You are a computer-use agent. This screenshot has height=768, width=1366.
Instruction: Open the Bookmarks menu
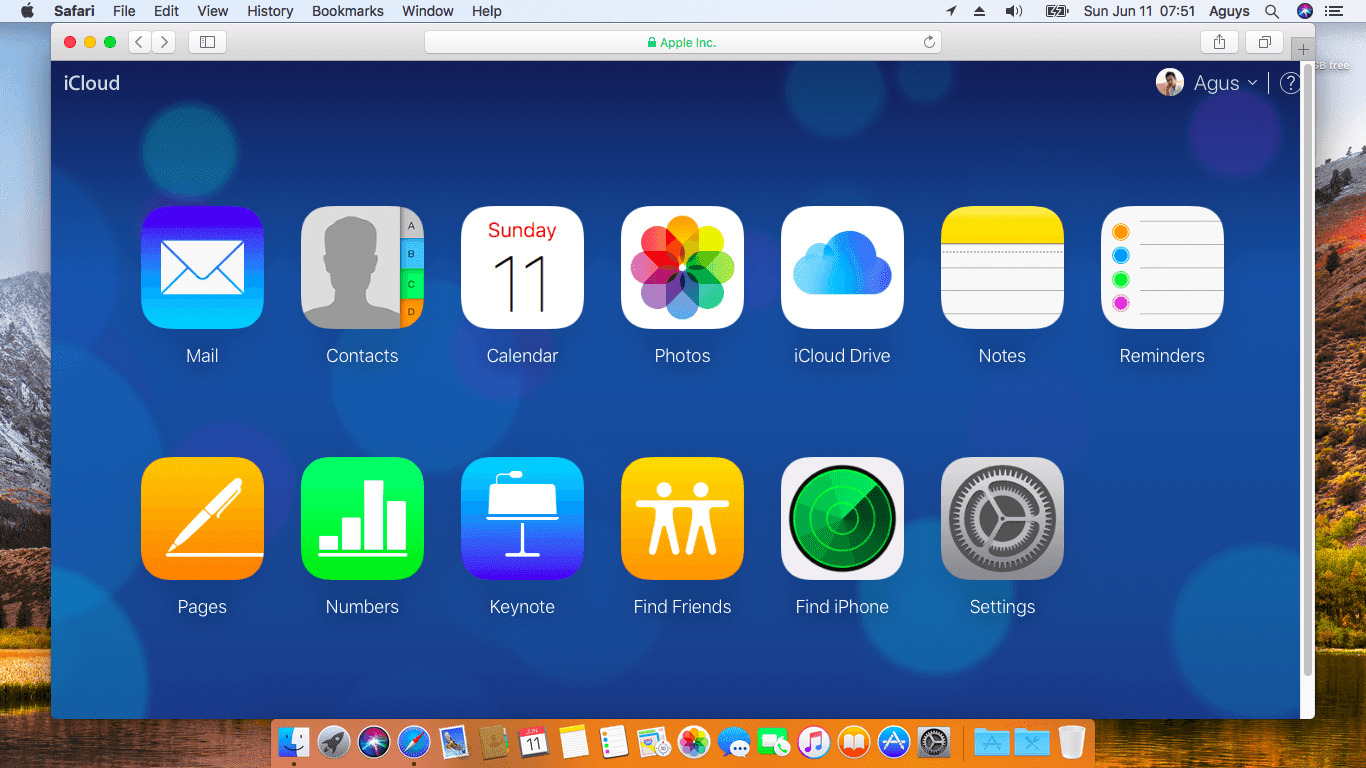pos(347,11)
